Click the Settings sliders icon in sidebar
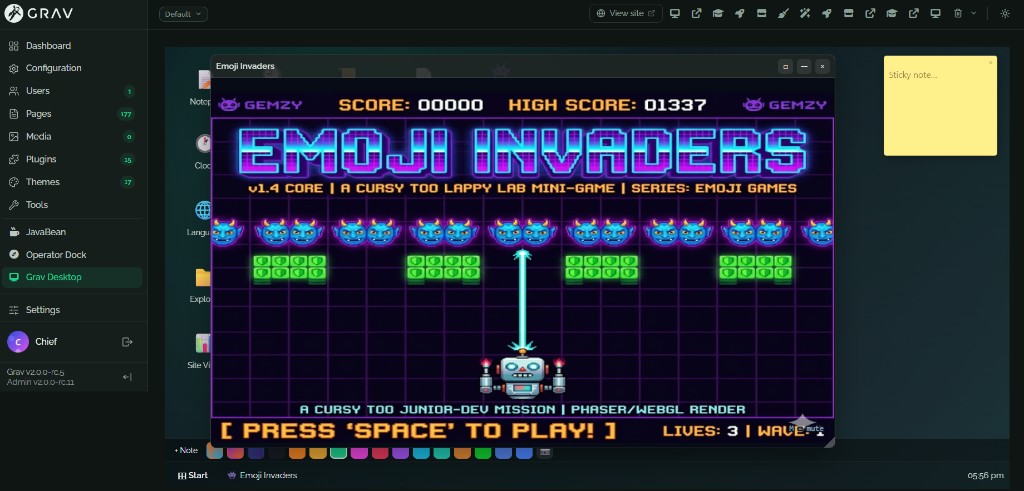 tap(14, 310)
